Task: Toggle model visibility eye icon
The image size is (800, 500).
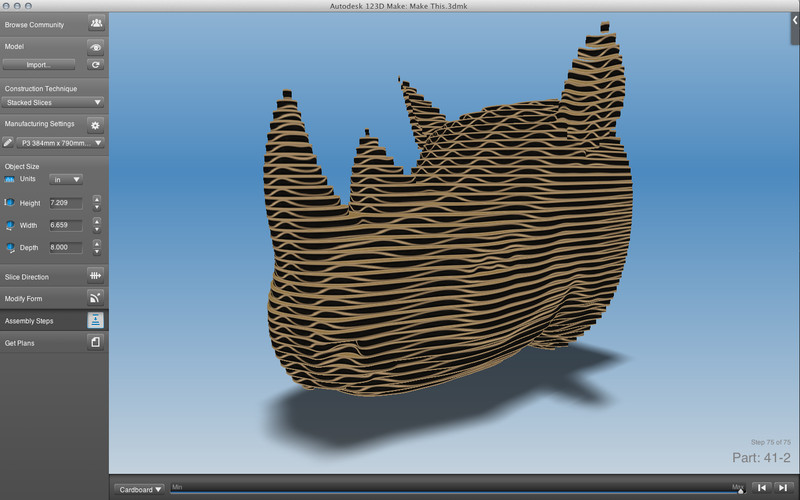Action: coord(96,46)
